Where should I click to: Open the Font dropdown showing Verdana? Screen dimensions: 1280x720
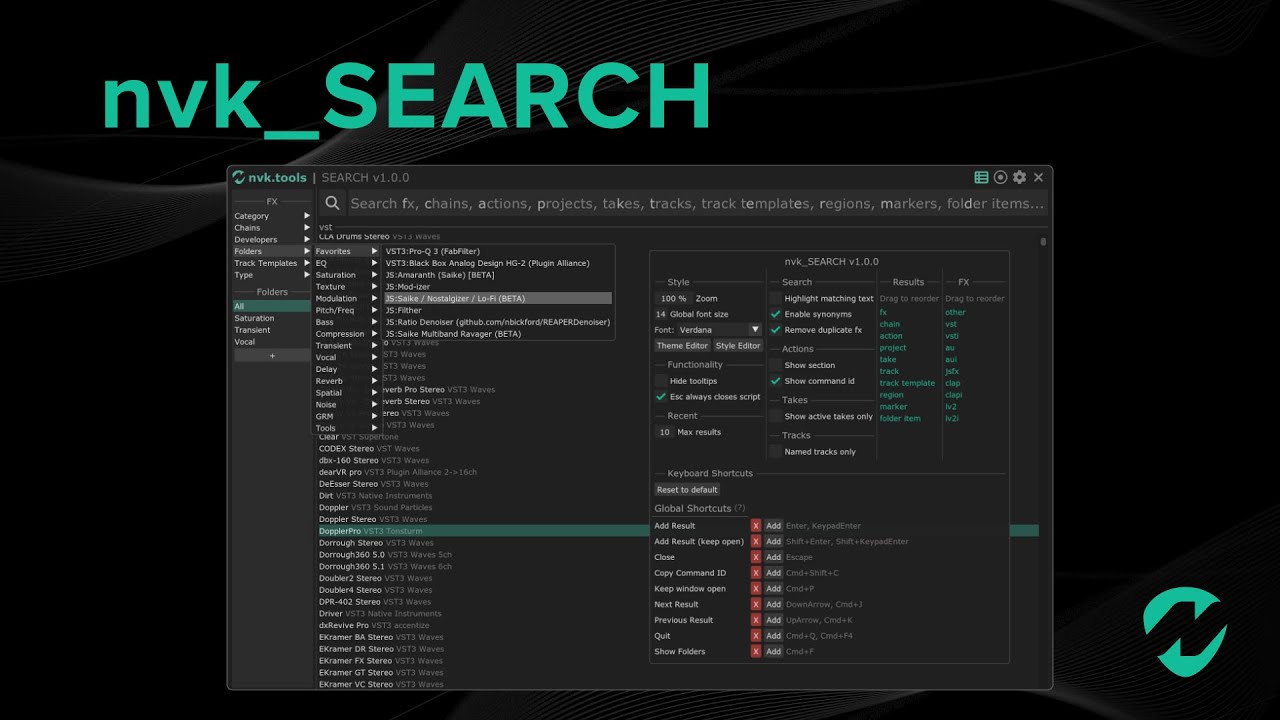tap(719, 329)
